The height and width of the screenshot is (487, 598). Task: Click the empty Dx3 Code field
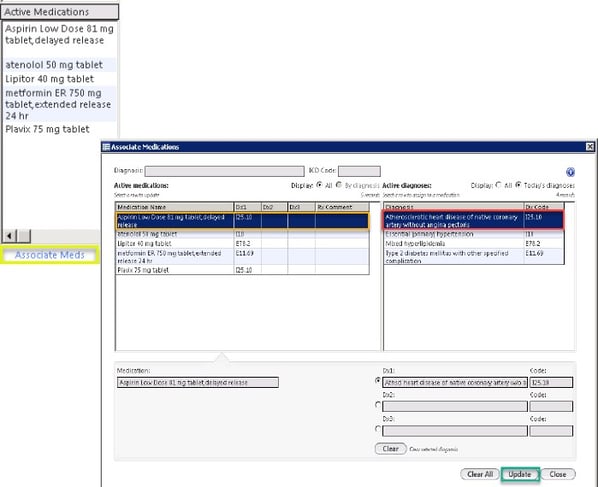(551, 431)
